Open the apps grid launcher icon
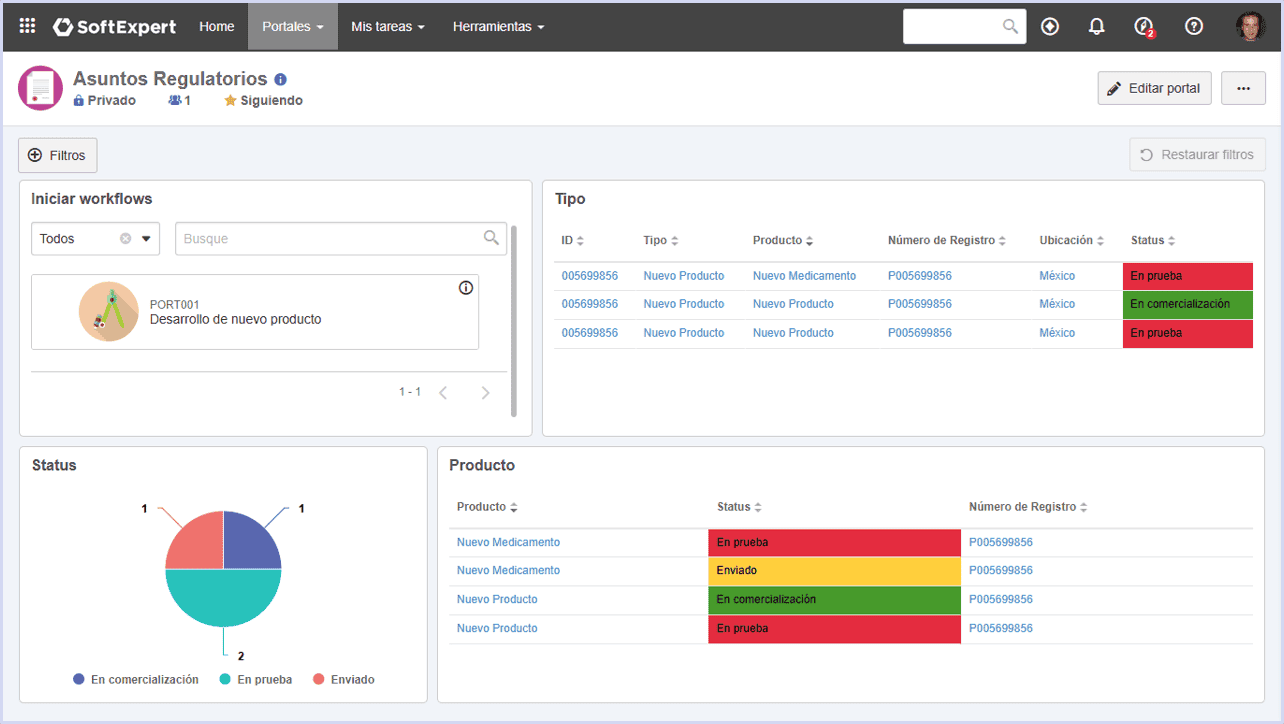This screenshot has width=1284, height=724. pos(27,26)
